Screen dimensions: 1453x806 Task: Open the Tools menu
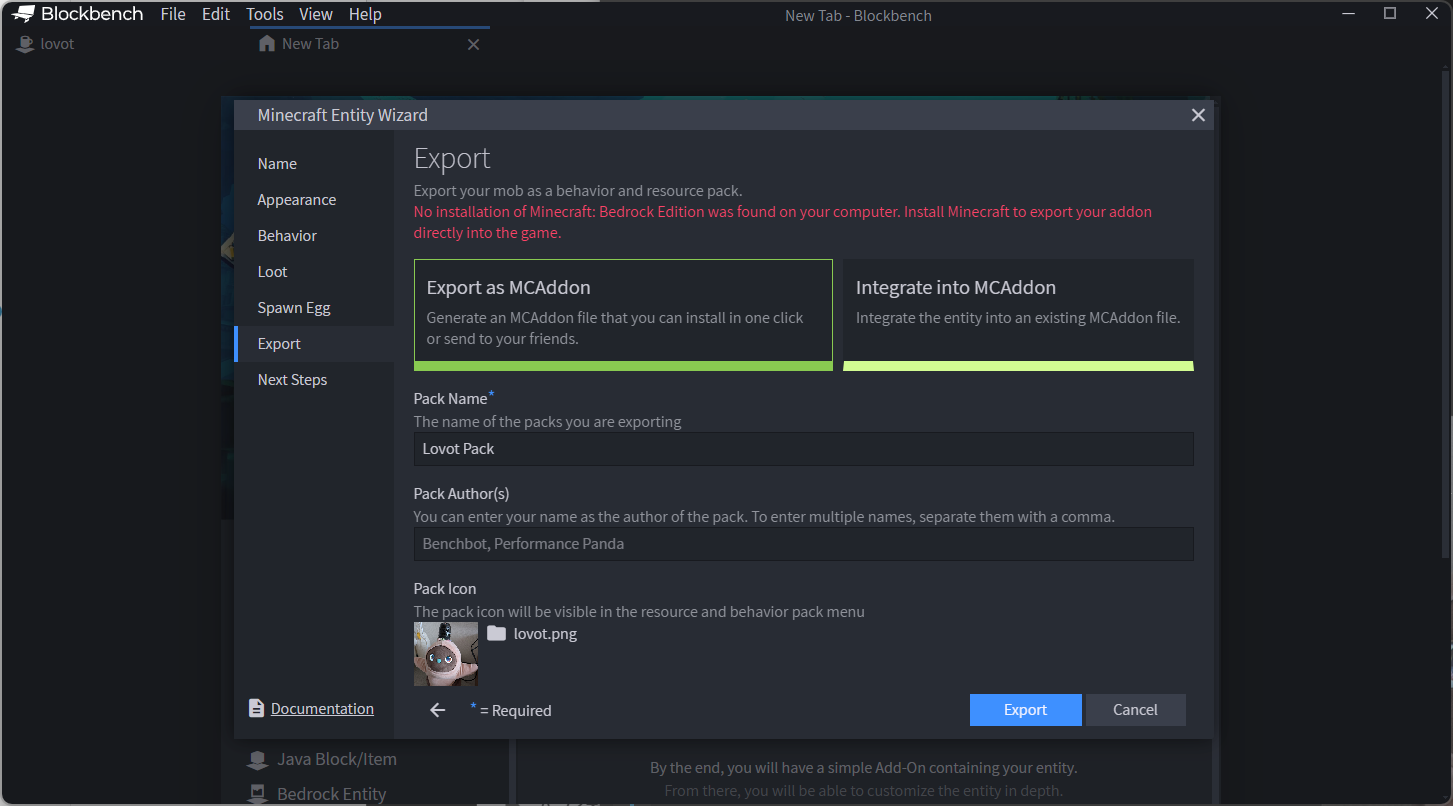click(x=265, y=14)
